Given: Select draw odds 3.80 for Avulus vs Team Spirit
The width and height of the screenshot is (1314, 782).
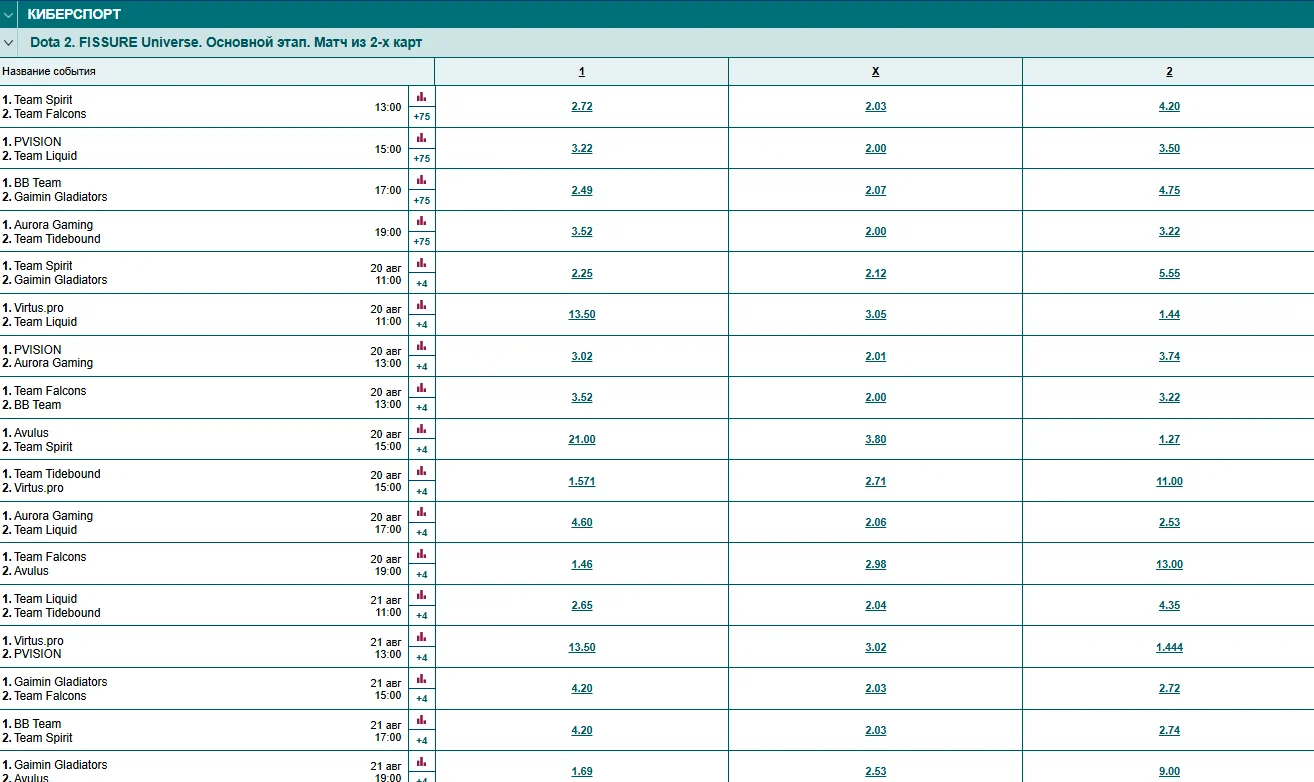Looking at the screenshot, I should 875,440.
